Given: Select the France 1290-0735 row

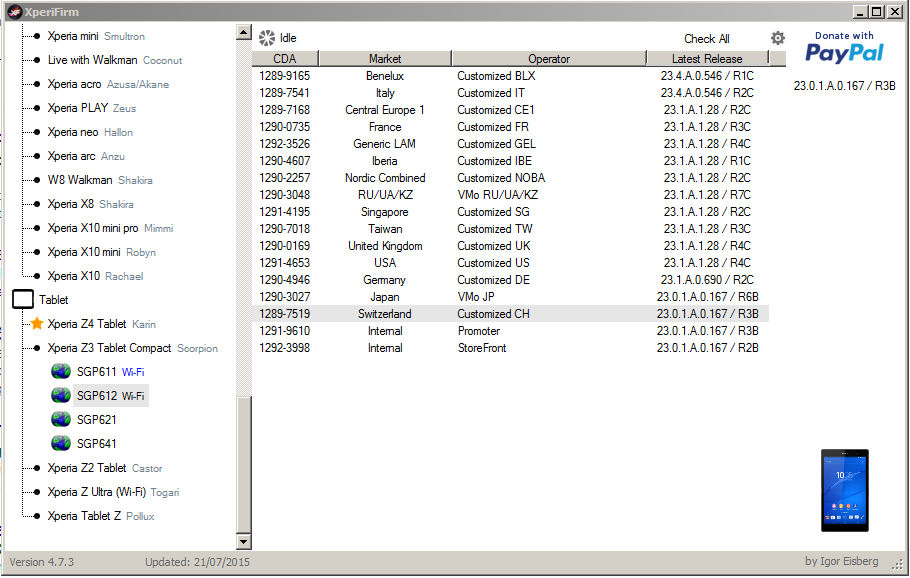Looking at the screenshot, I should pos(511,127).
